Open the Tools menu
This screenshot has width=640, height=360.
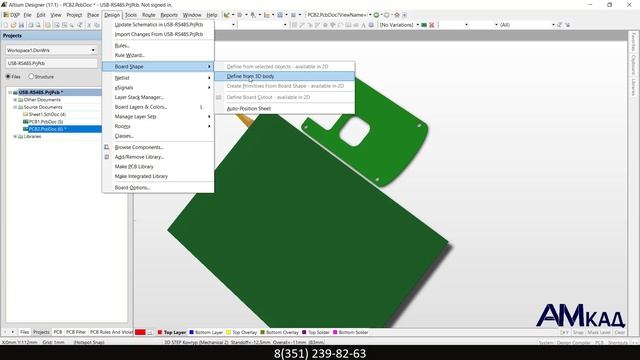click(131, 15)
